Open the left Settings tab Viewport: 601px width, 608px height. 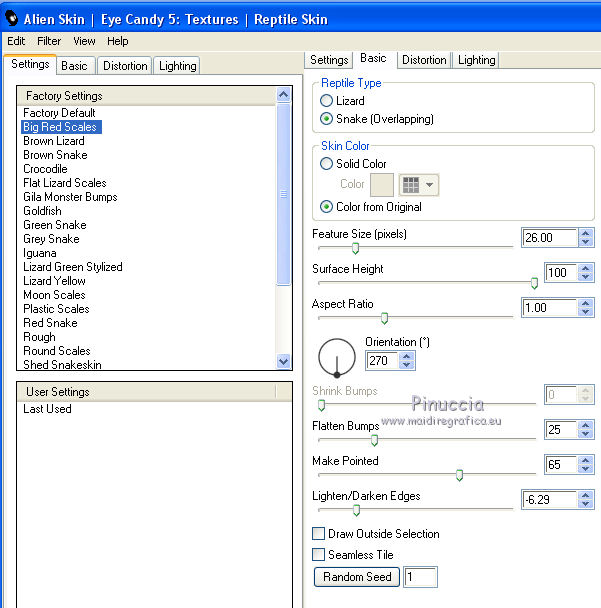[30, 64]
